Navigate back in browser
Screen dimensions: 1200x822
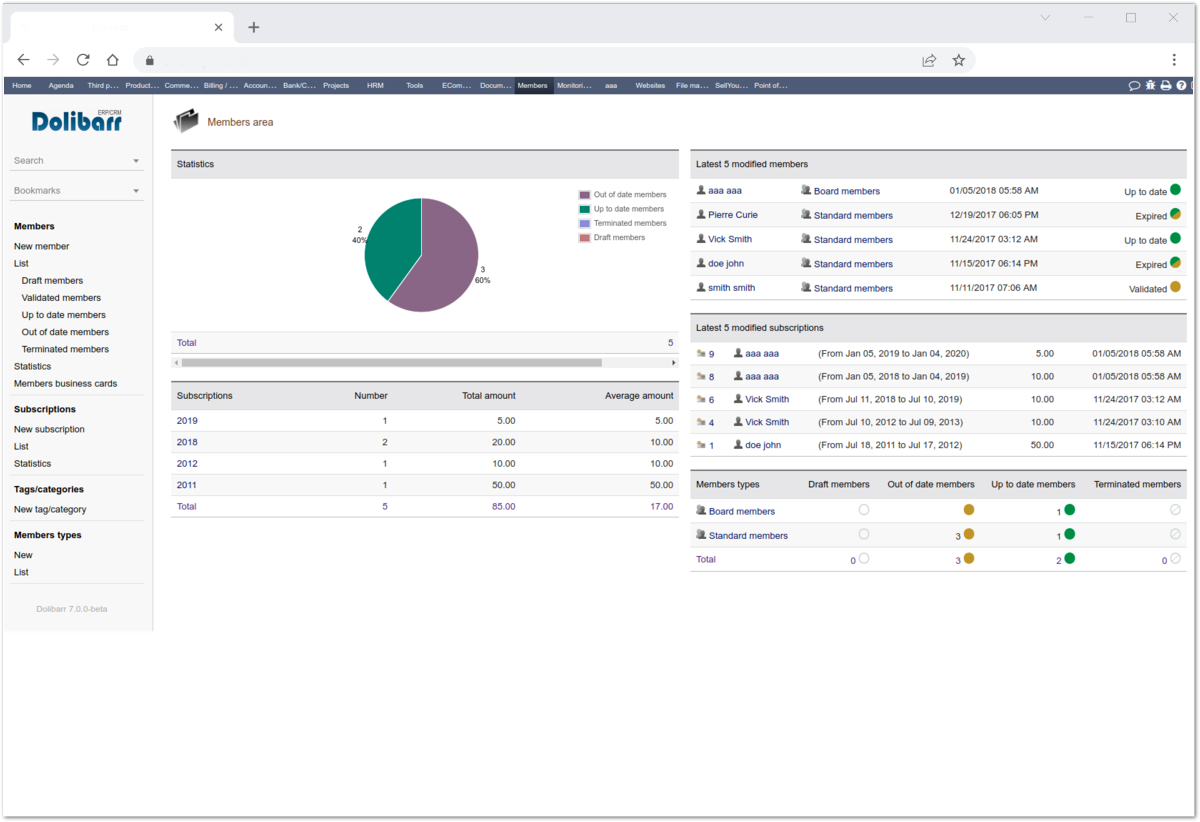pyautogui.click(x=24, y=60)
